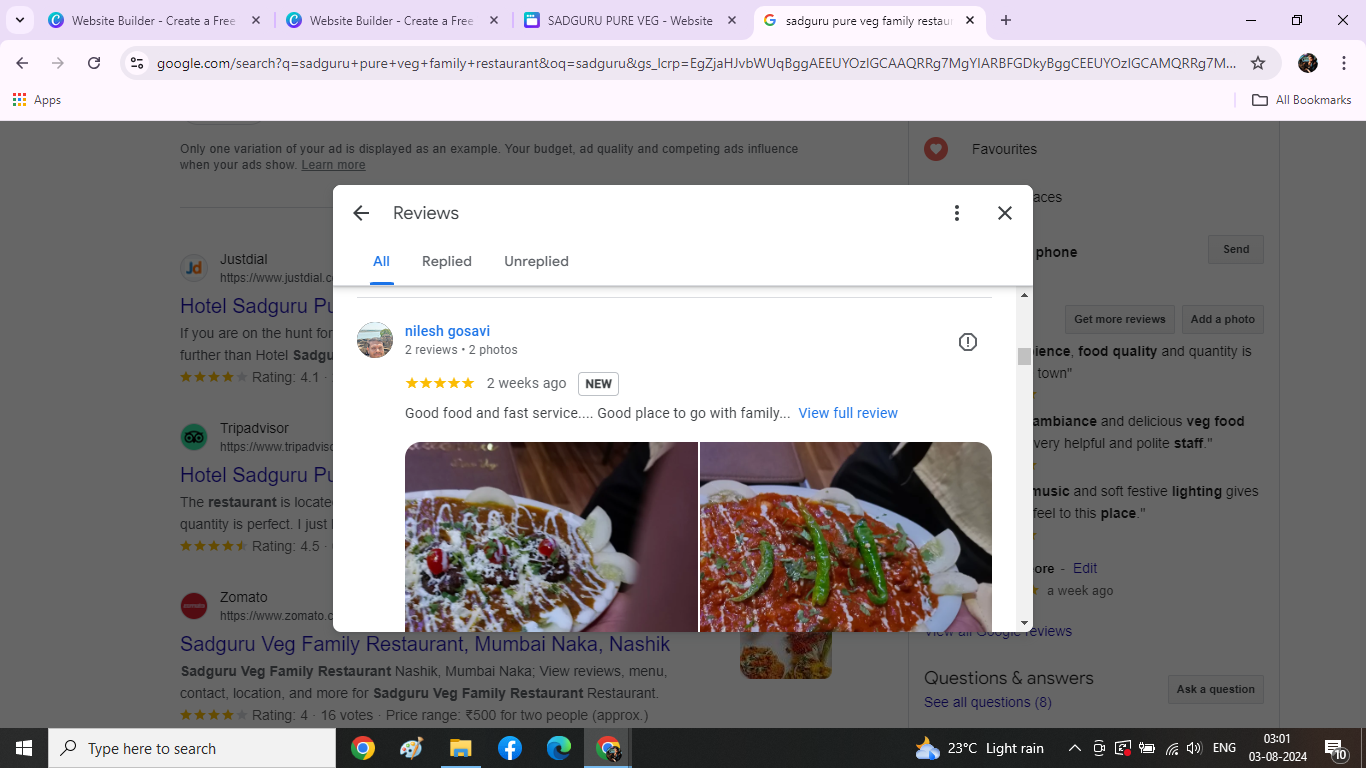Go back using the Reviews dialog arrow
The height and width of the screenshot is (768, 1366).
tap(361, 213)
